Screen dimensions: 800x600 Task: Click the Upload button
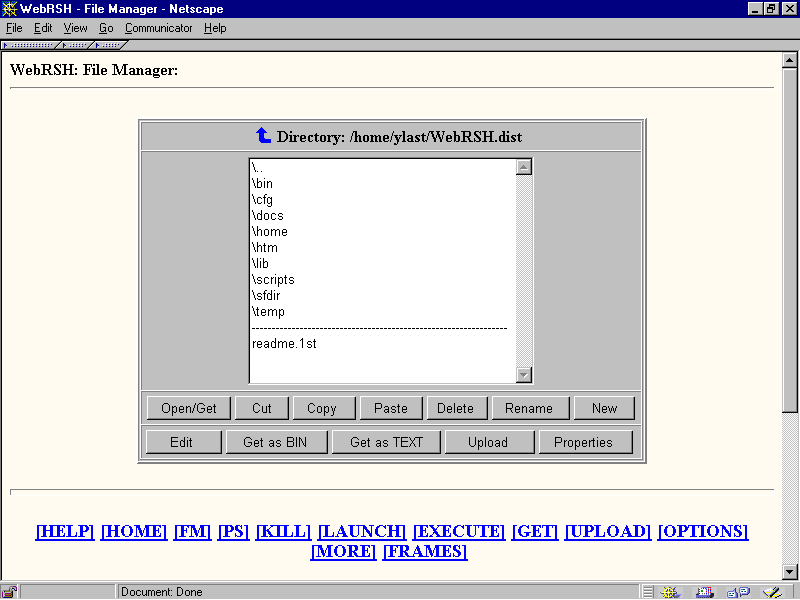[488, 442]
